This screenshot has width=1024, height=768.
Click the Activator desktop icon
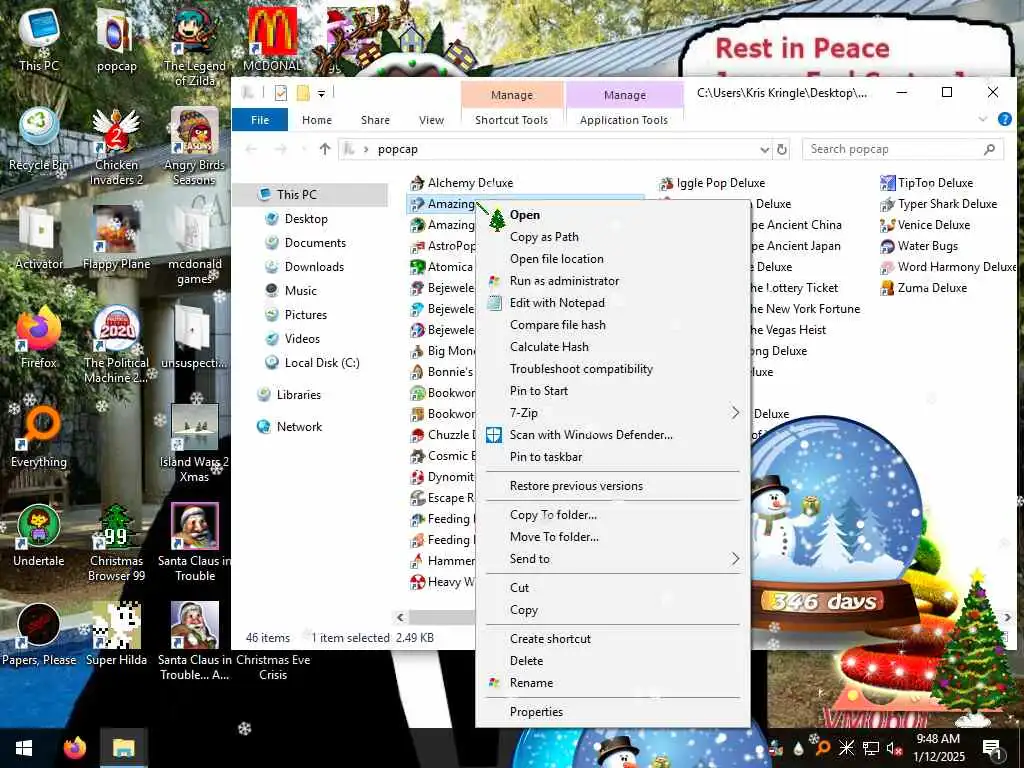coord(39,238)
